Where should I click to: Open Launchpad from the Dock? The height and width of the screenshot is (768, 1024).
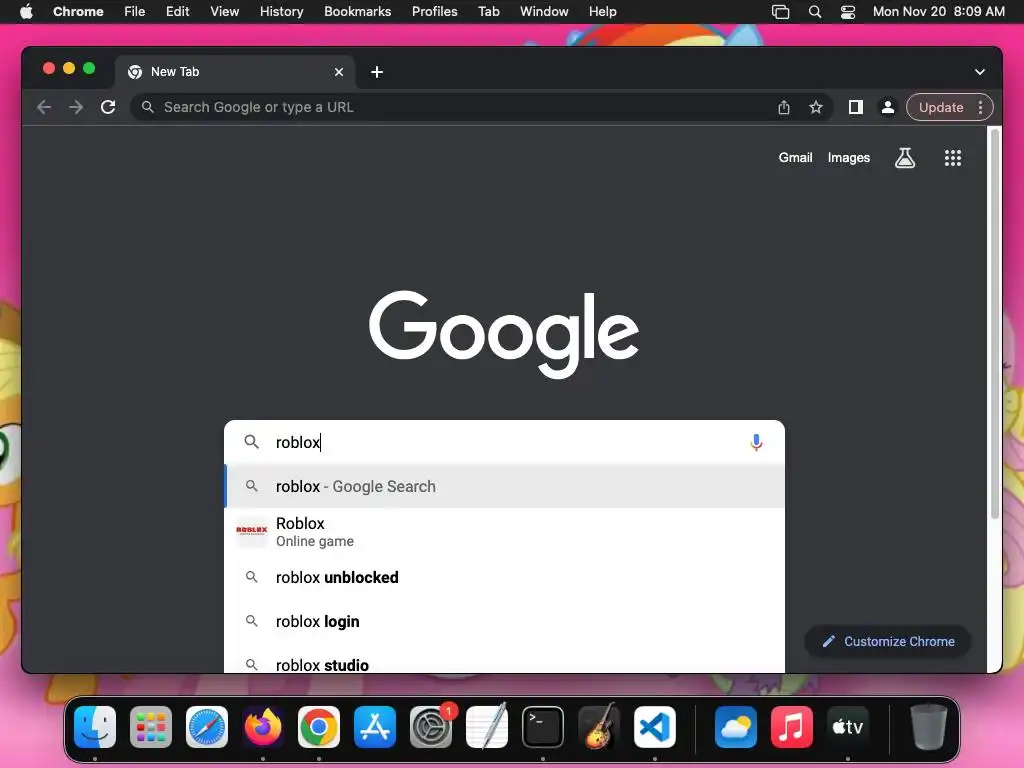point(151,726)
